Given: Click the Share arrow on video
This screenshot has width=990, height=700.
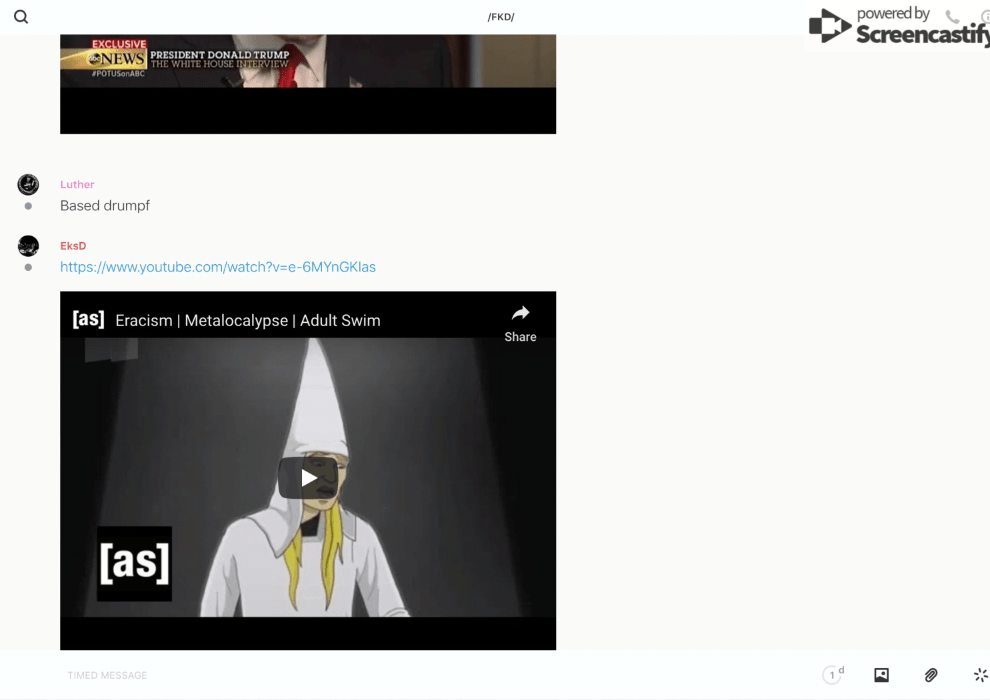Looking at the screenshot, I should click(520, 323).
